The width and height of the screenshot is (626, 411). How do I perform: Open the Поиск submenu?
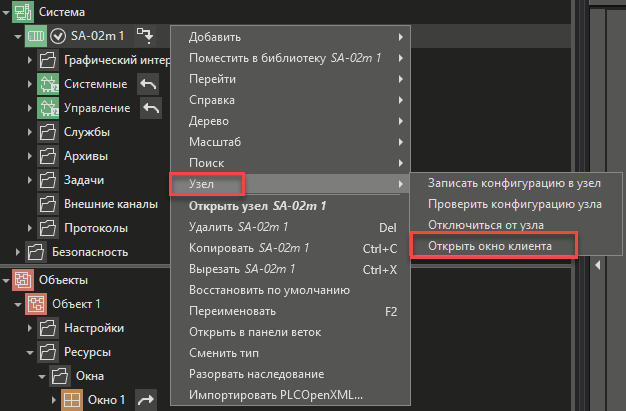(x=290, y=163)
